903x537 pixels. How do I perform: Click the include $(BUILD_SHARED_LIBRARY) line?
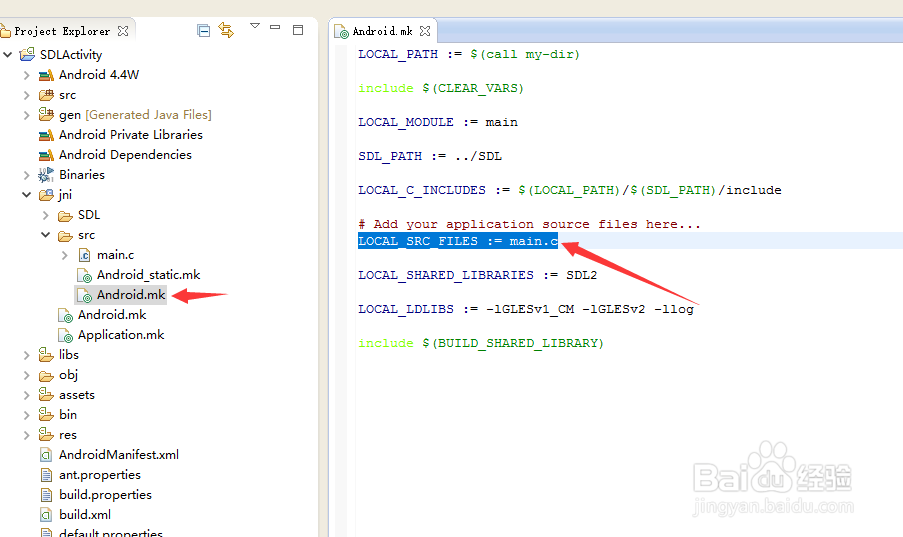(481, 343)
